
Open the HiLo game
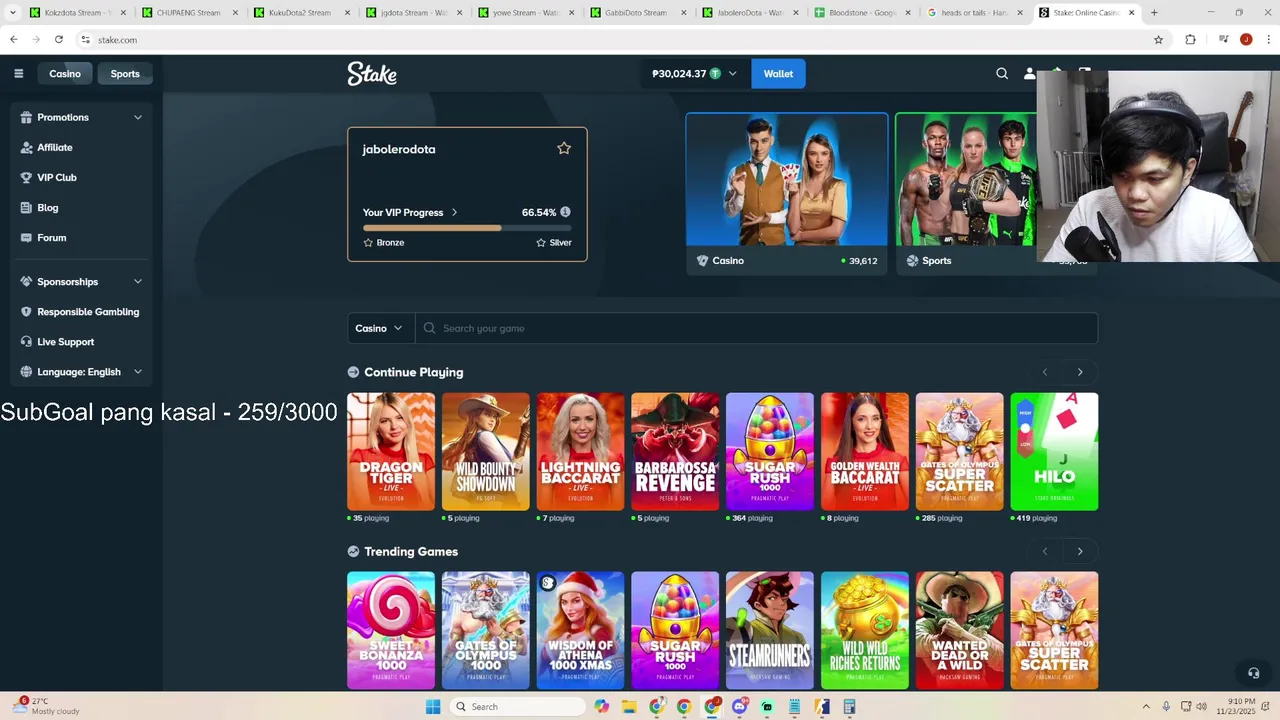[1054, 451]
